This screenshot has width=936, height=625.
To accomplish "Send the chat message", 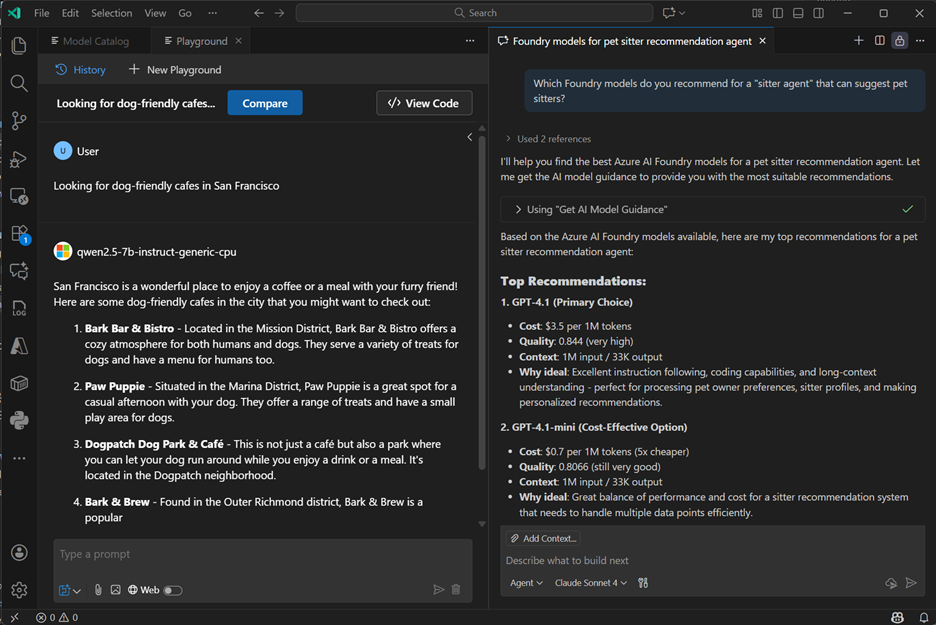I will pos(911,583).
